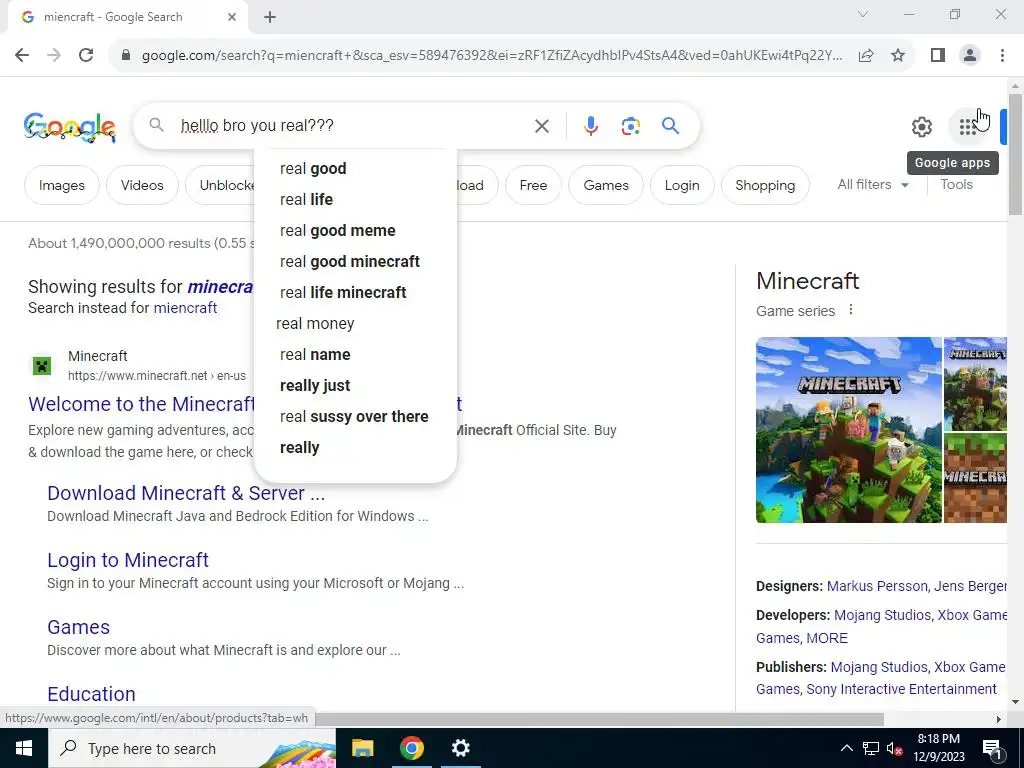Show hidden system tray icons
This screenshot has width=1024, height=768.
[846, 748]
